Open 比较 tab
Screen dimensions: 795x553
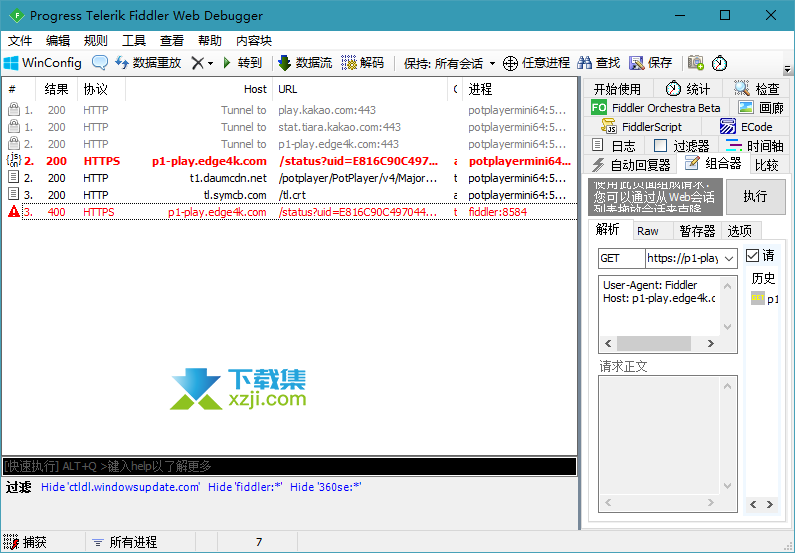point(767,165)
